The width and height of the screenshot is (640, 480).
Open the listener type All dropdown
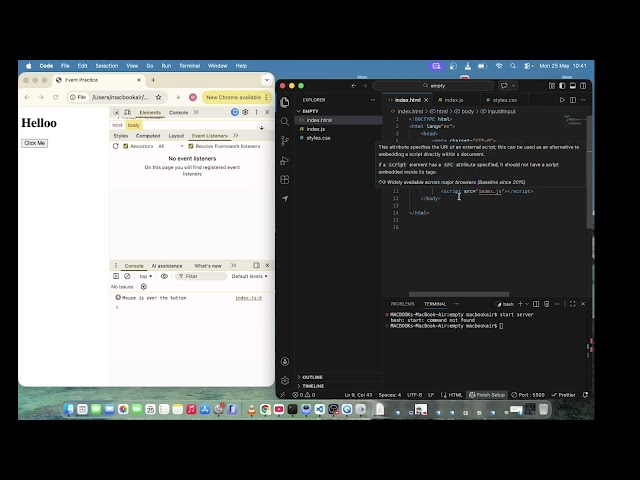coord(171,146)
